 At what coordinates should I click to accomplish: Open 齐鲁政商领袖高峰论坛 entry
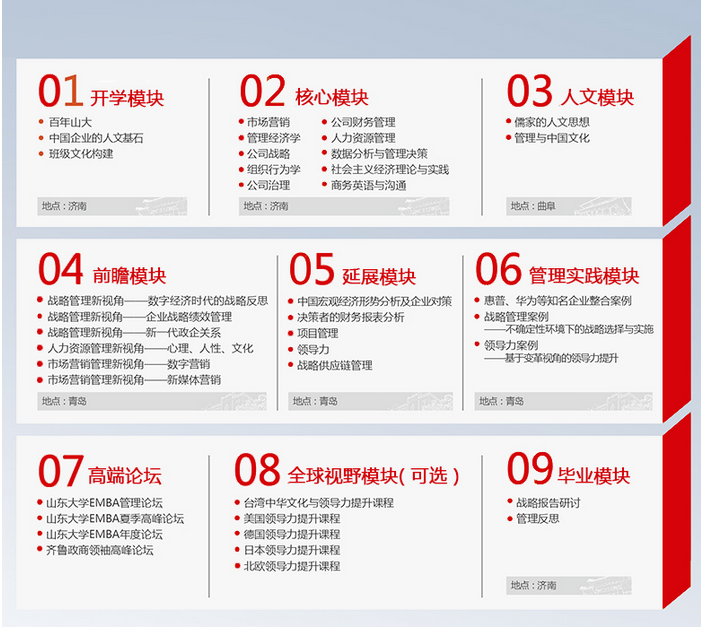point(100,550)
